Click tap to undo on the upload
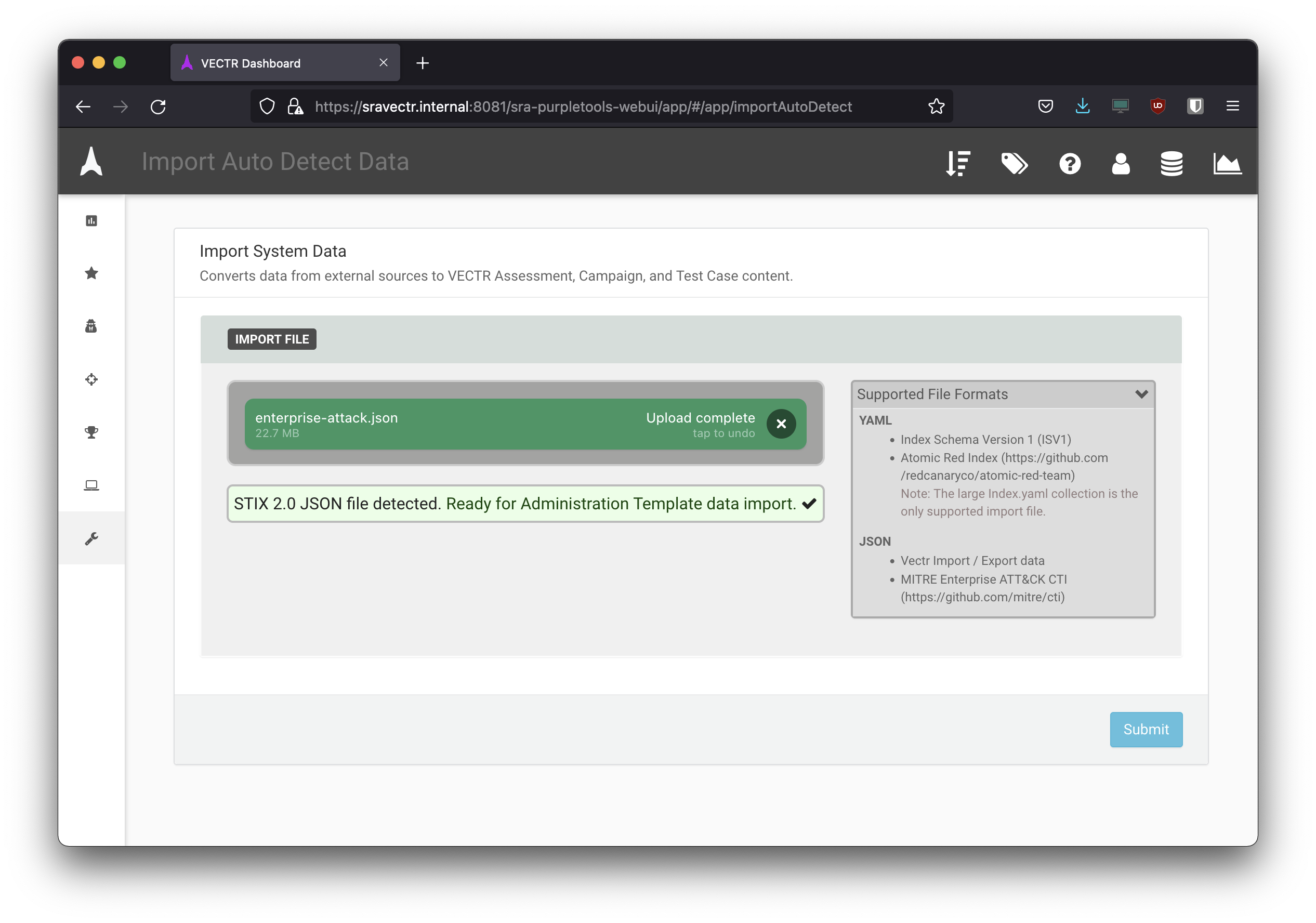 point(723,434)
